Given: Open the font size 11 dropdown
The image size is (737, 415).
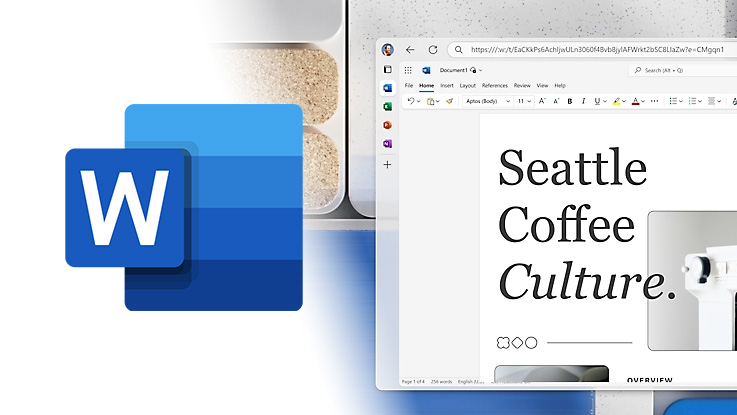Looking at the screenshot, I should [x=525, y=101].
